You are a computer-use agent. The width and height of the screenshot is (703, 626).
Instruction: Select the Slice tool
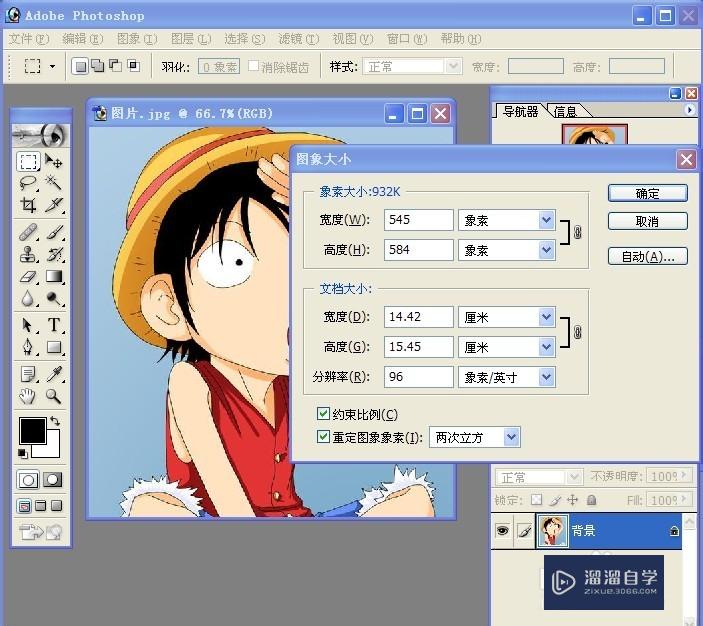[x=53, y=204]
